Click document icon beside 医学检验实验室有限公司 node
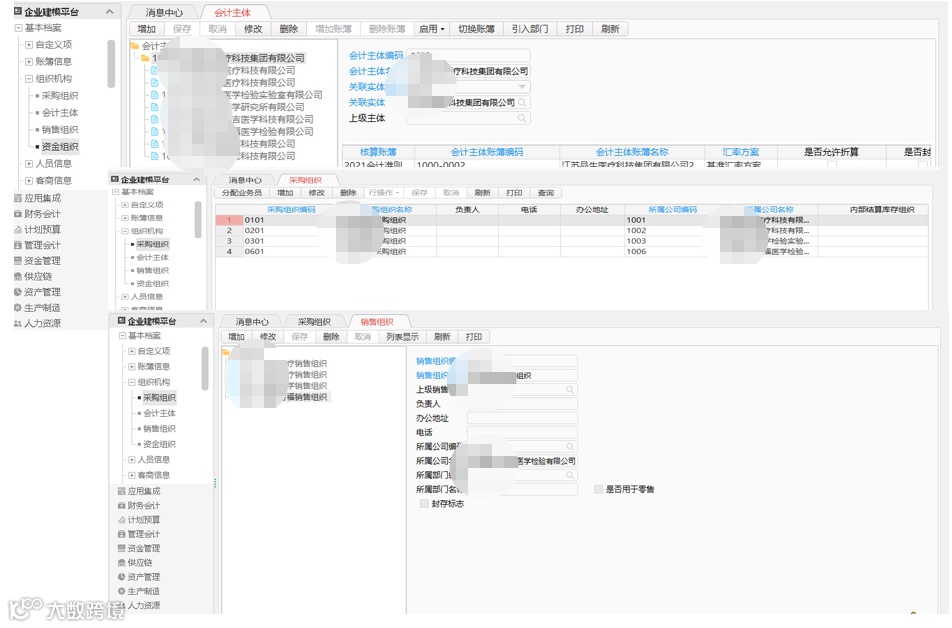Screen dimensions: 952x628 [154, 95]
